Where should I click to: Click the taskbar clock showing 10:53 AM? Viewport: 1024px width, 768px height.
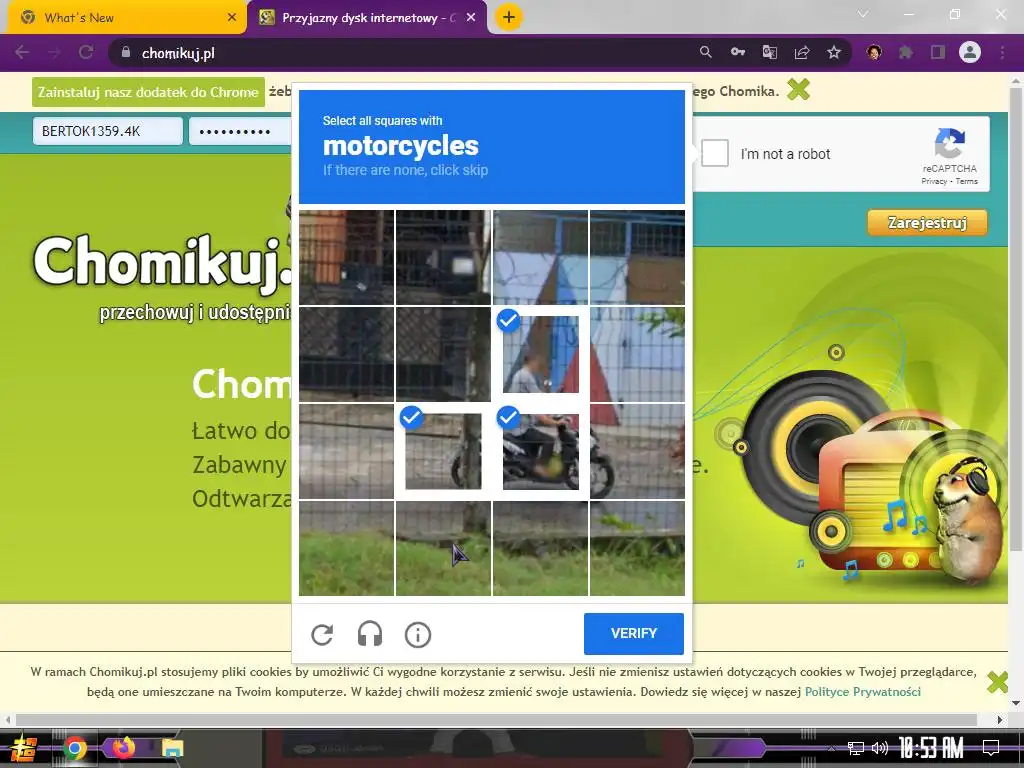pyautogui.click(x=931, y=748)
